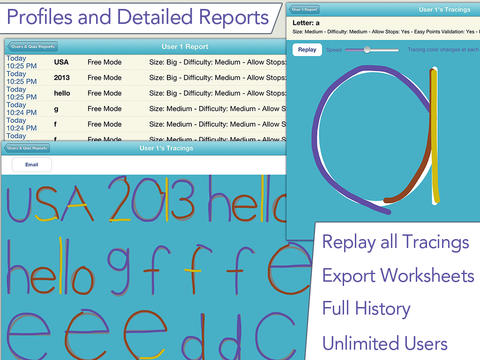
Task: Click Free Mode in the USA row
Action: (104, 62)
